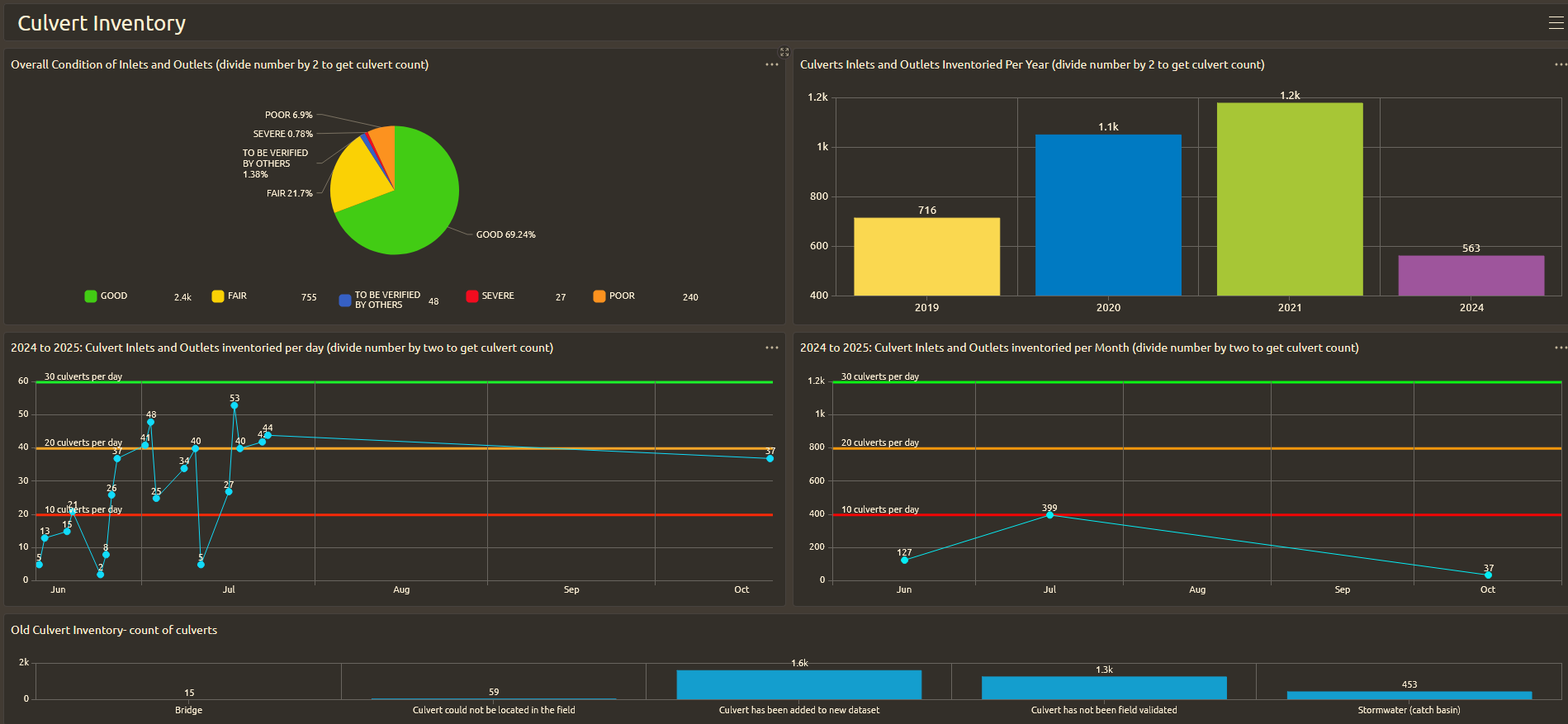1568x724 pixels.
Task: Click the 48 data point on daily chart
Action: [150, 422]
